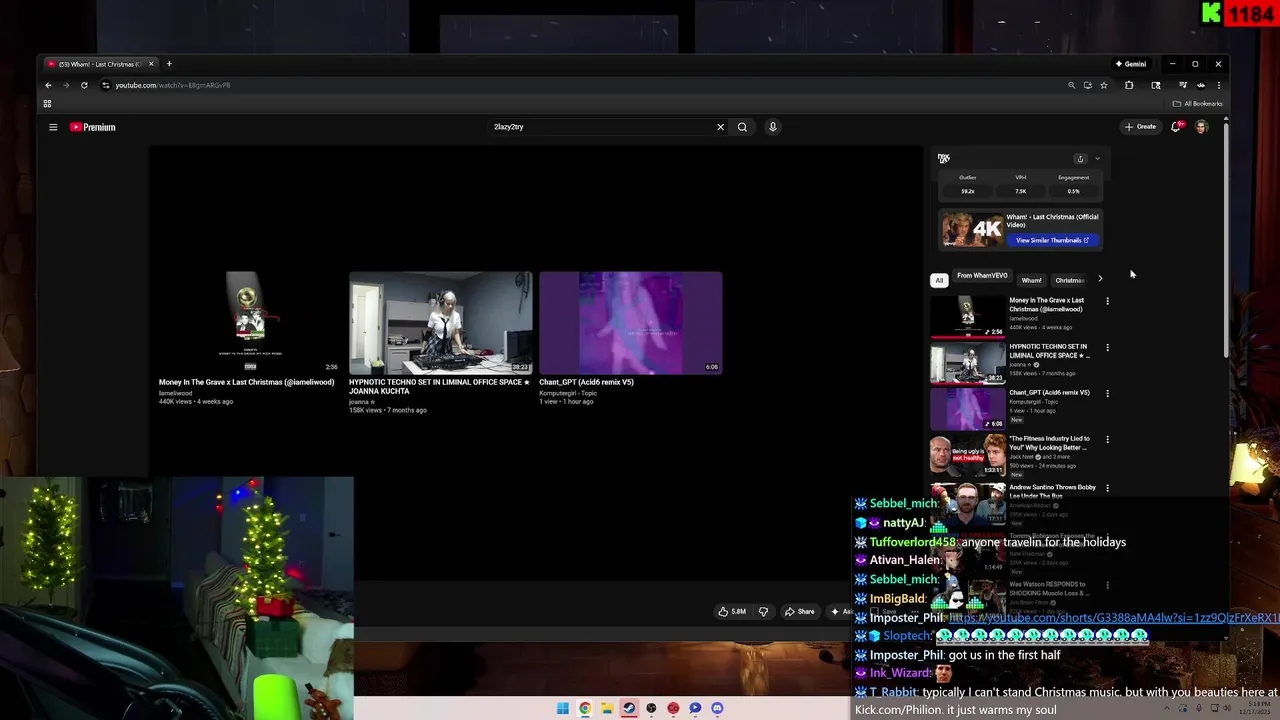1280x720 pixels.
Task: Run the YouTube search magnifier button
Action: pyautogui.click(x=742, y=127)
